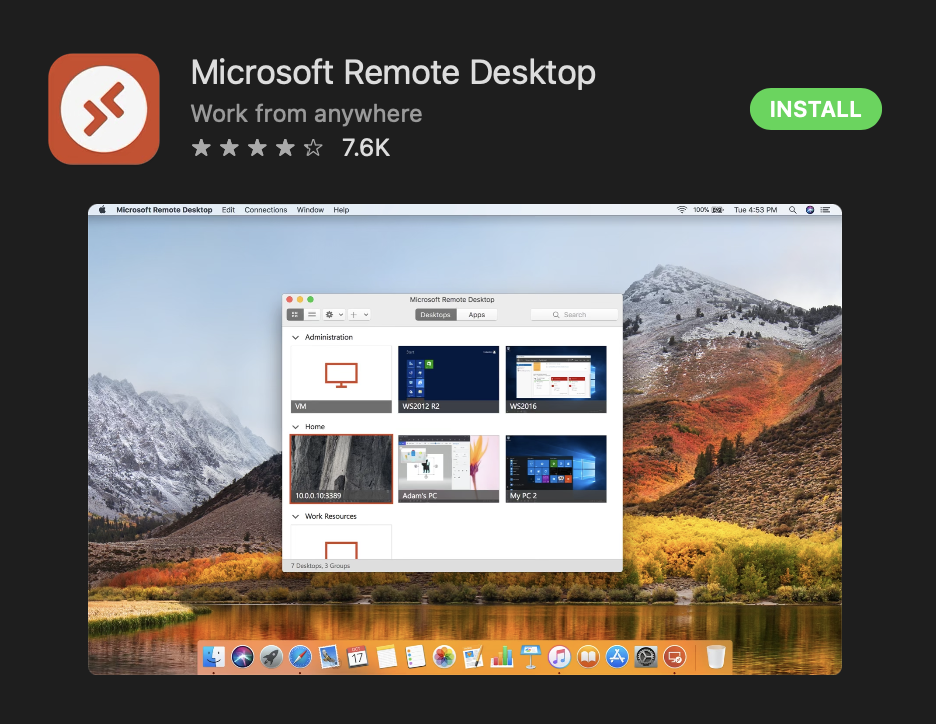Open the Connections menu
Viewport: 936px width, 724px height.
pos(265,209)
